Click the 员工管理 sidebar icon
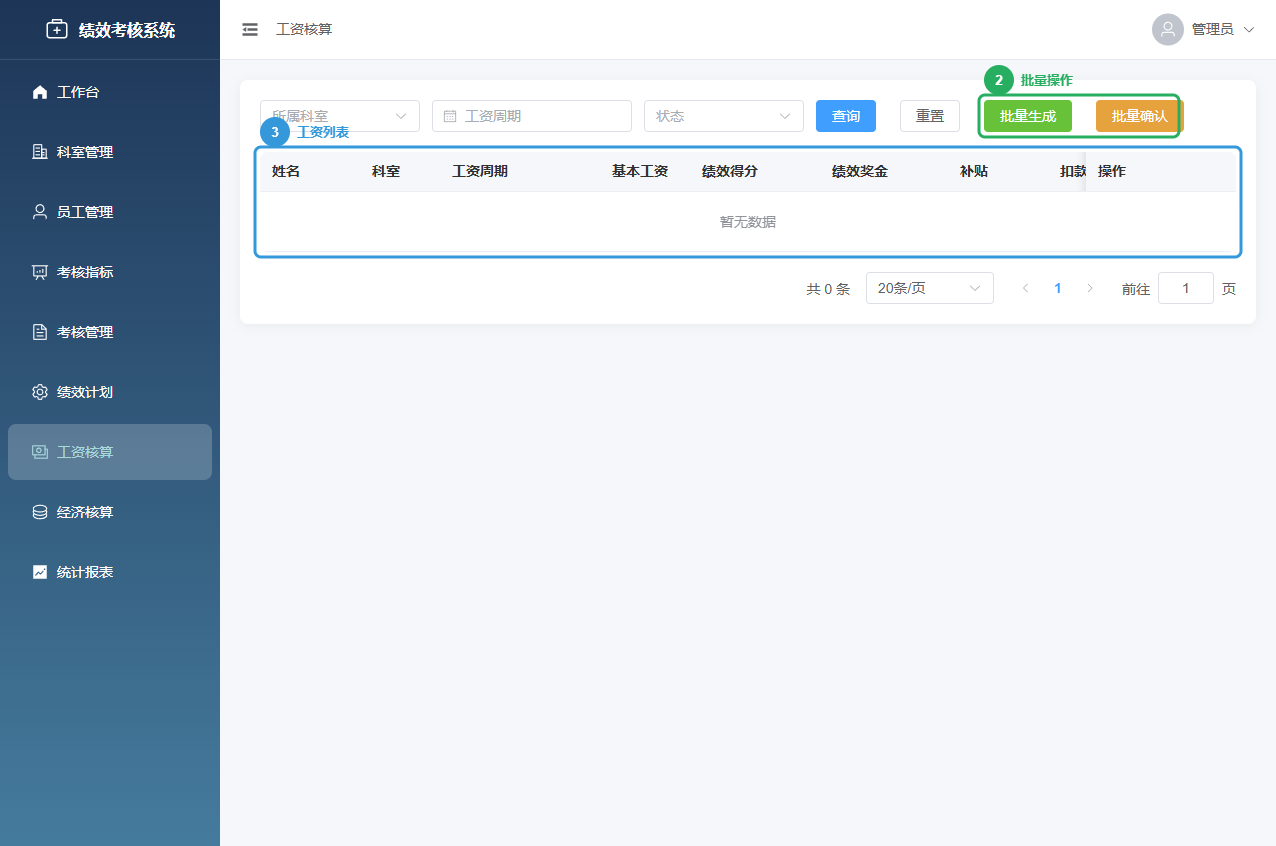 click(40, 211)
